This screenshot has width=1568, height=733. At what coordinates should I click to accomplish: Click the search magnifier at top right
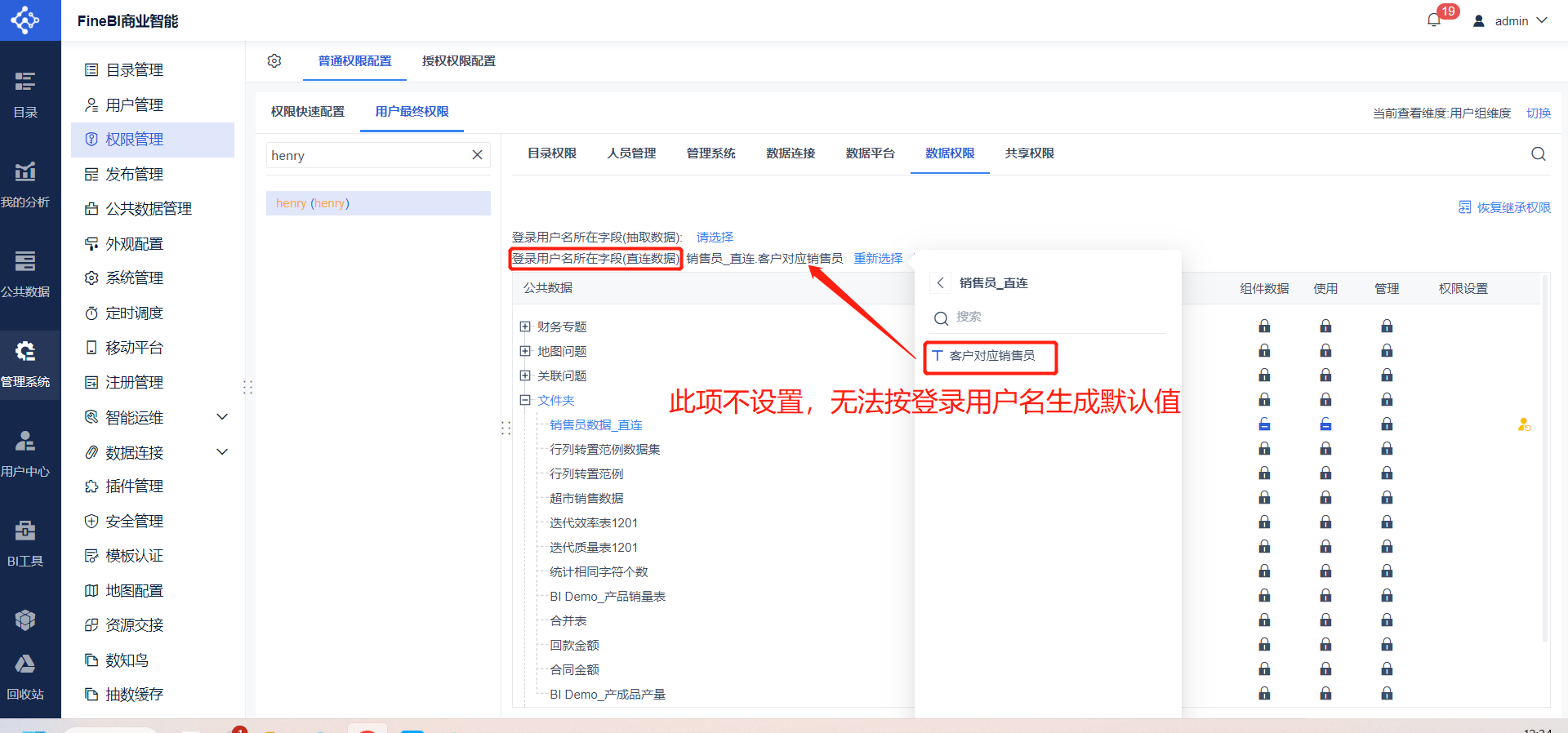(1539, 153)
